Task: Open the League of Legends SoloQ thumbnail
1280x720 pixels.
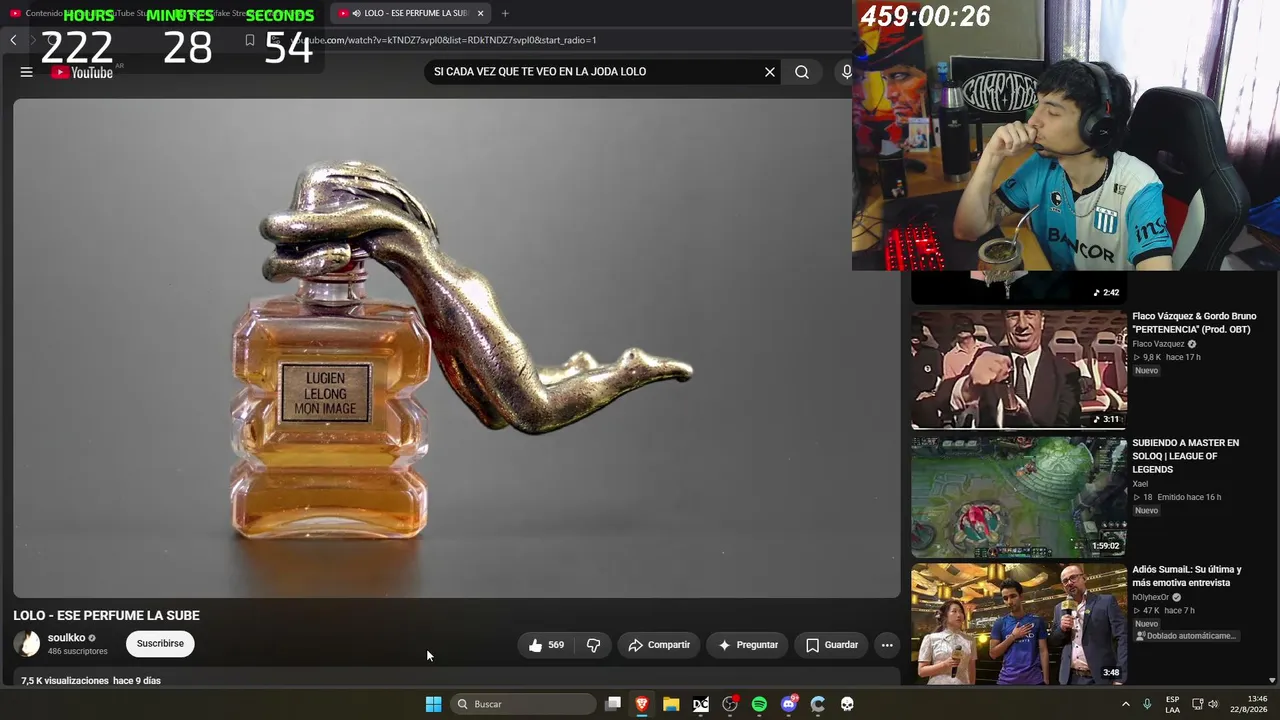Action: coord(1019,497)
